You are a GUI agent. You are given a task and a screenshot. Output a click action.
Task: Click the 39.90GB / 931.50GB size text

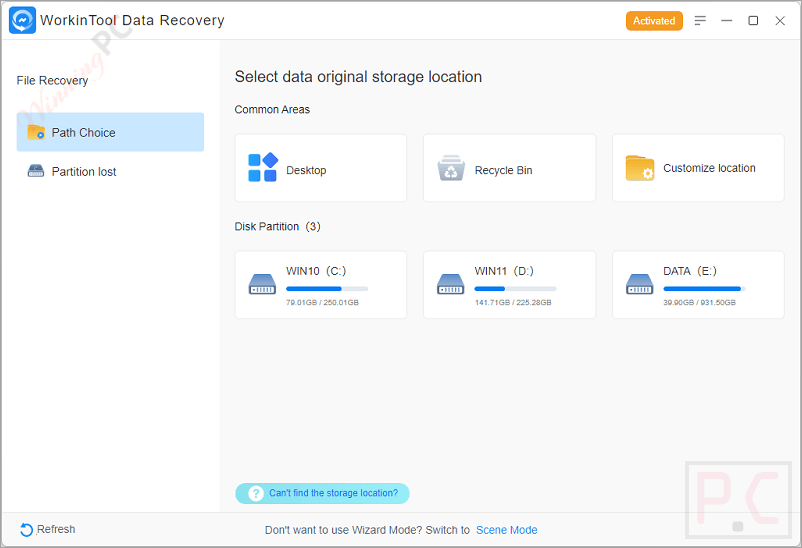coord(699,302)
